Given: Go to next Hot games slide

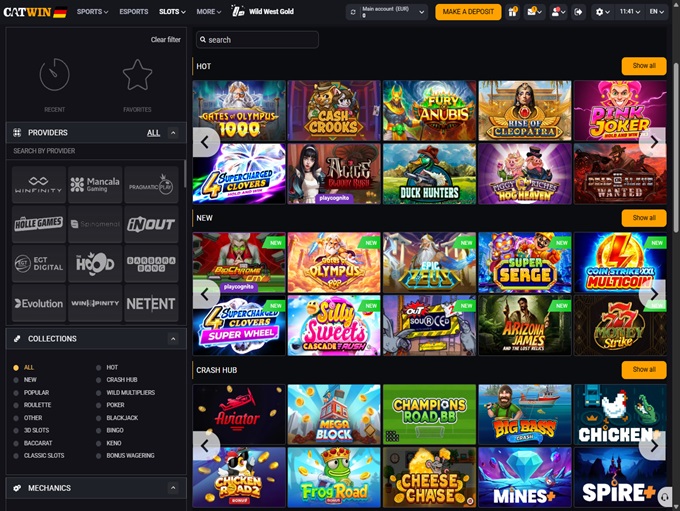Looking at the screenshot, I should click(653, 142).
